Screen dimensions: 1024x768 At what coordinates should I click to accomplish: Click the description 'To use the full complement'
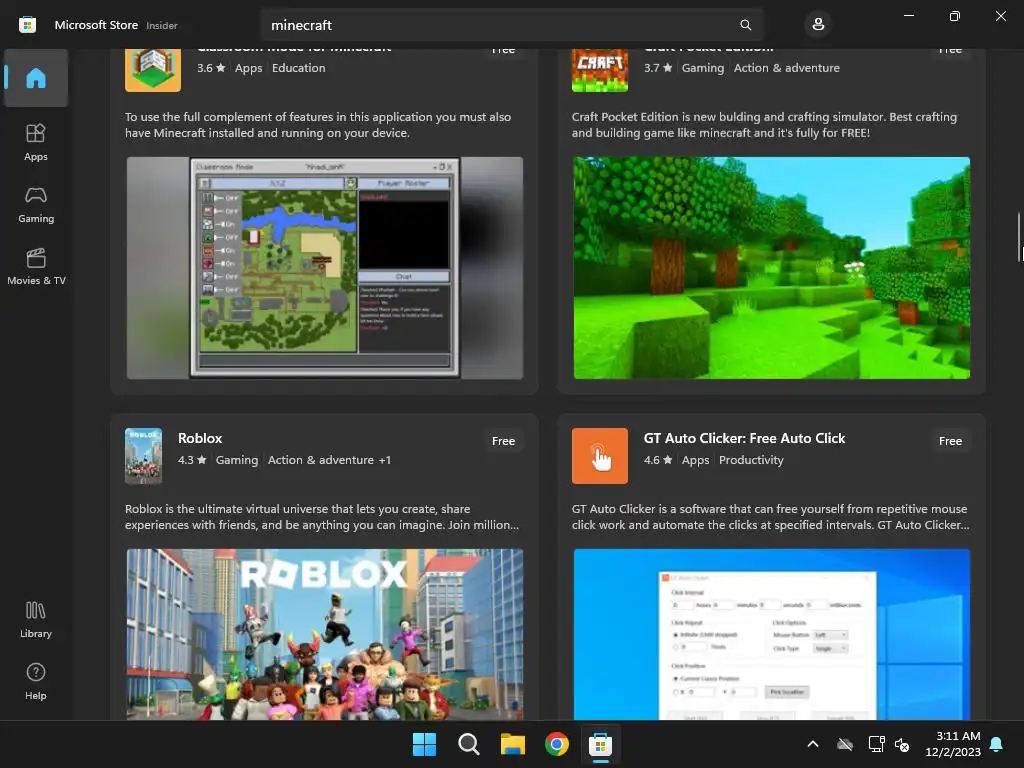pos(318,125)
